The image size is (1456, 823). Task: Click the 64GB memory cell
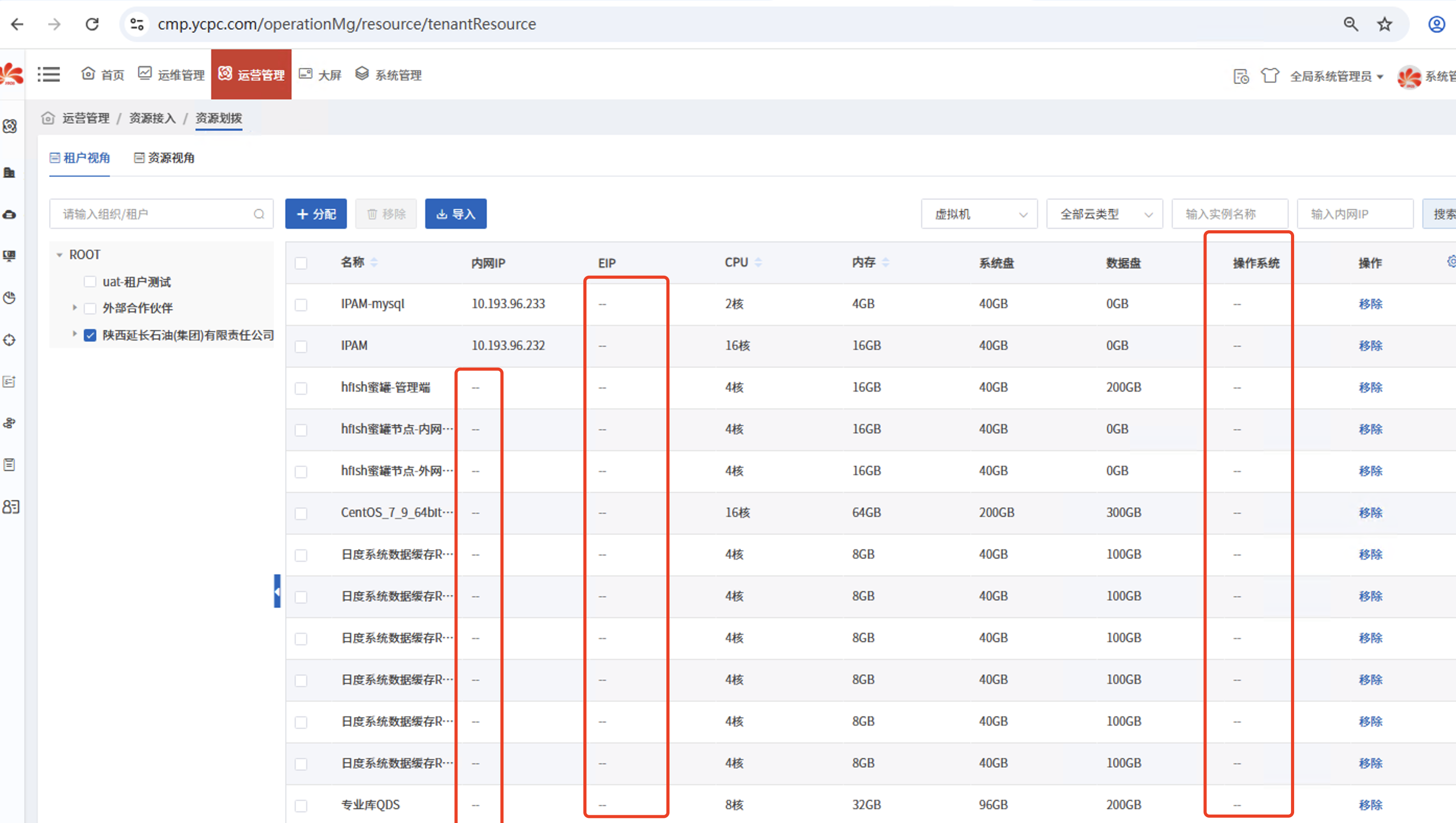(866, 513)
